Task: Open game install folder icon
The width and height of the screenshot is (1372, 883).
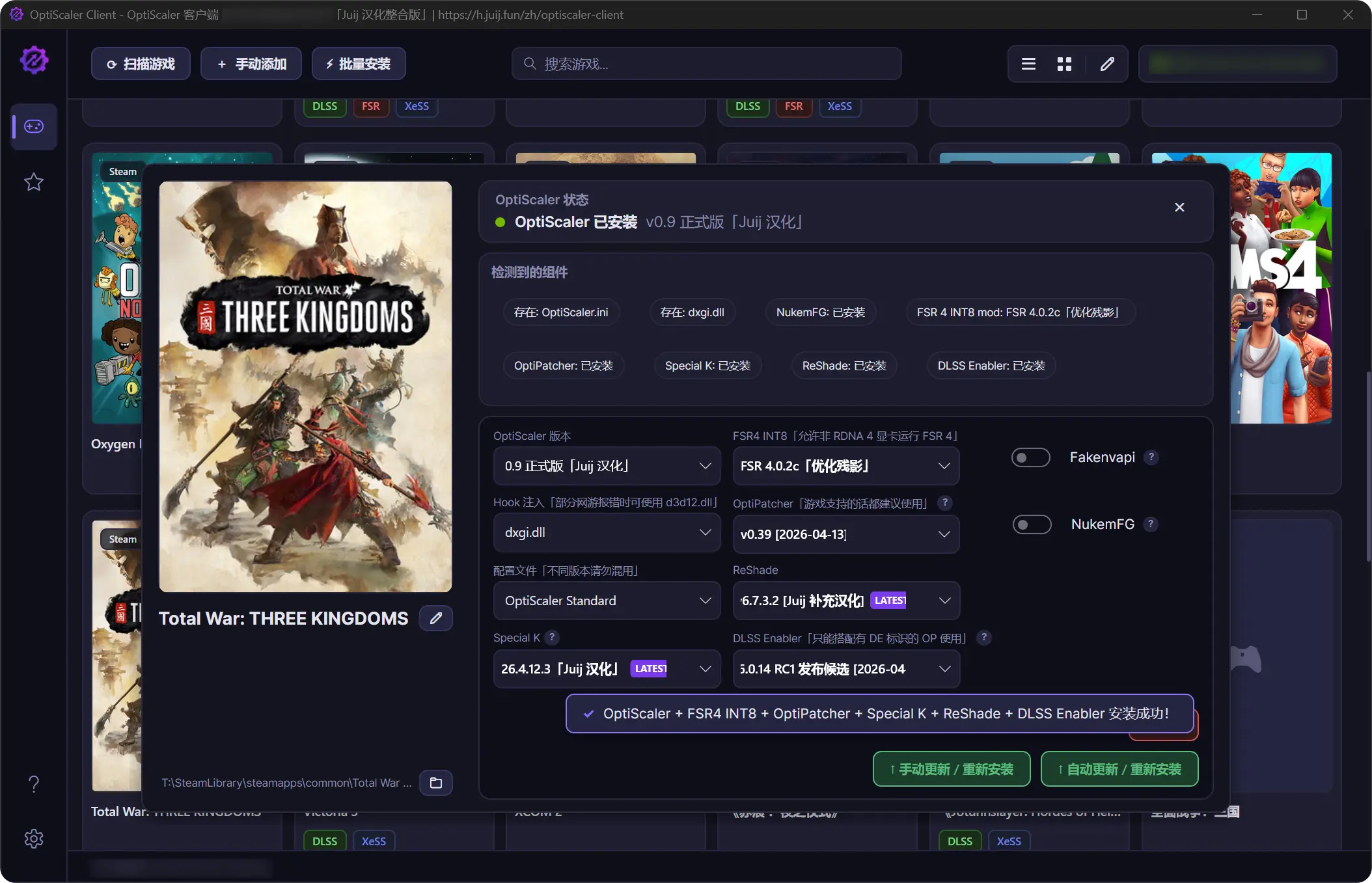Action: coord(435,783)
